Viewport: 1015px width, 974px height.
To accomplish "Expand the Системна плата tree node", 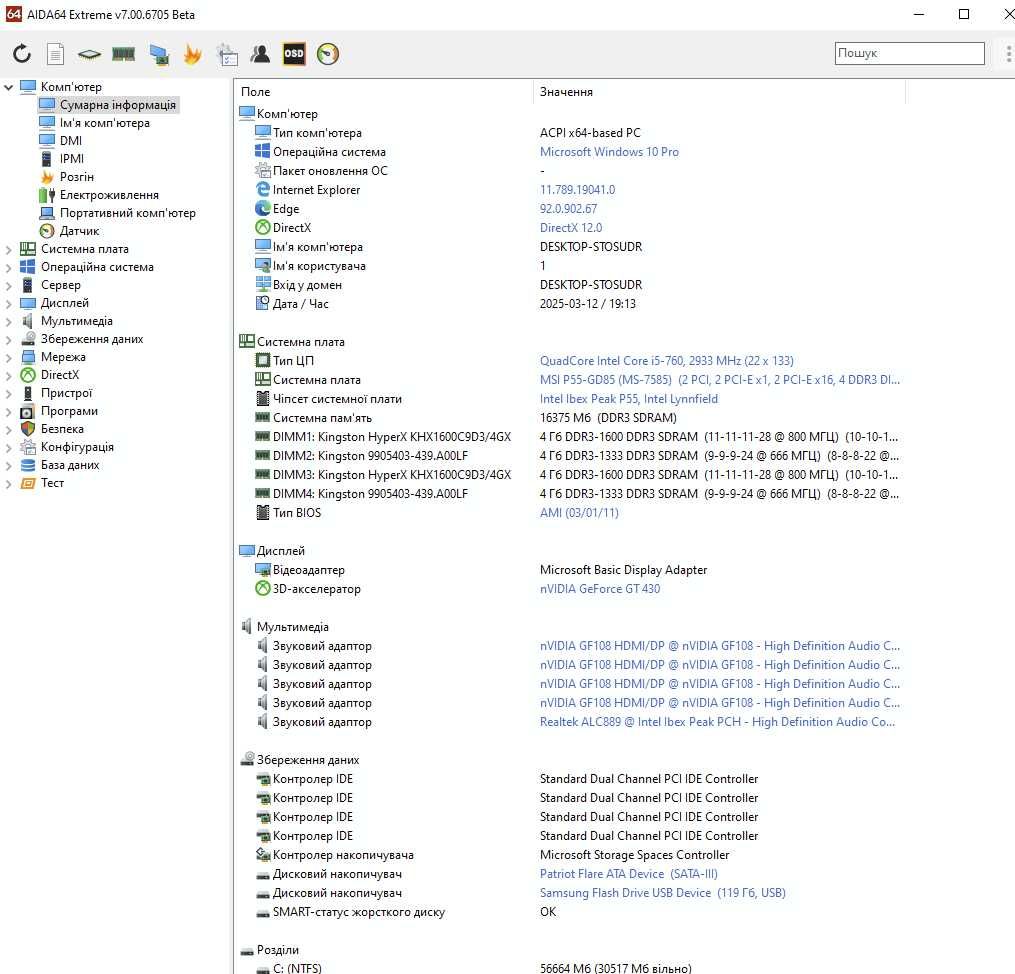I will click(8, 249).
